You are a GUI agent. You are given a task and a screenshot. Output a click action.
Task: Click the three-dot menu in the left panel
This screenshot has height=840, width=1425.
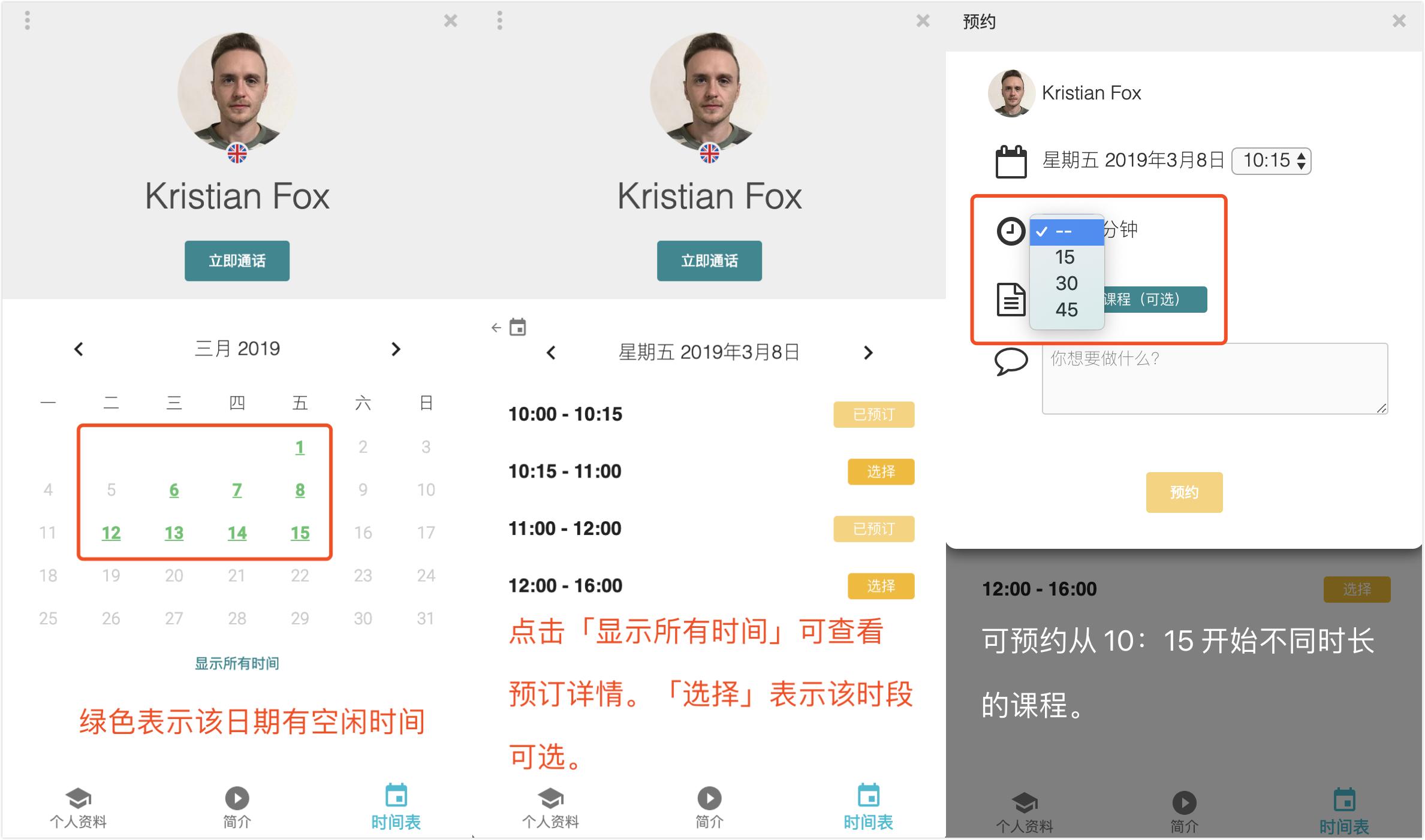(x=27, y=21)
